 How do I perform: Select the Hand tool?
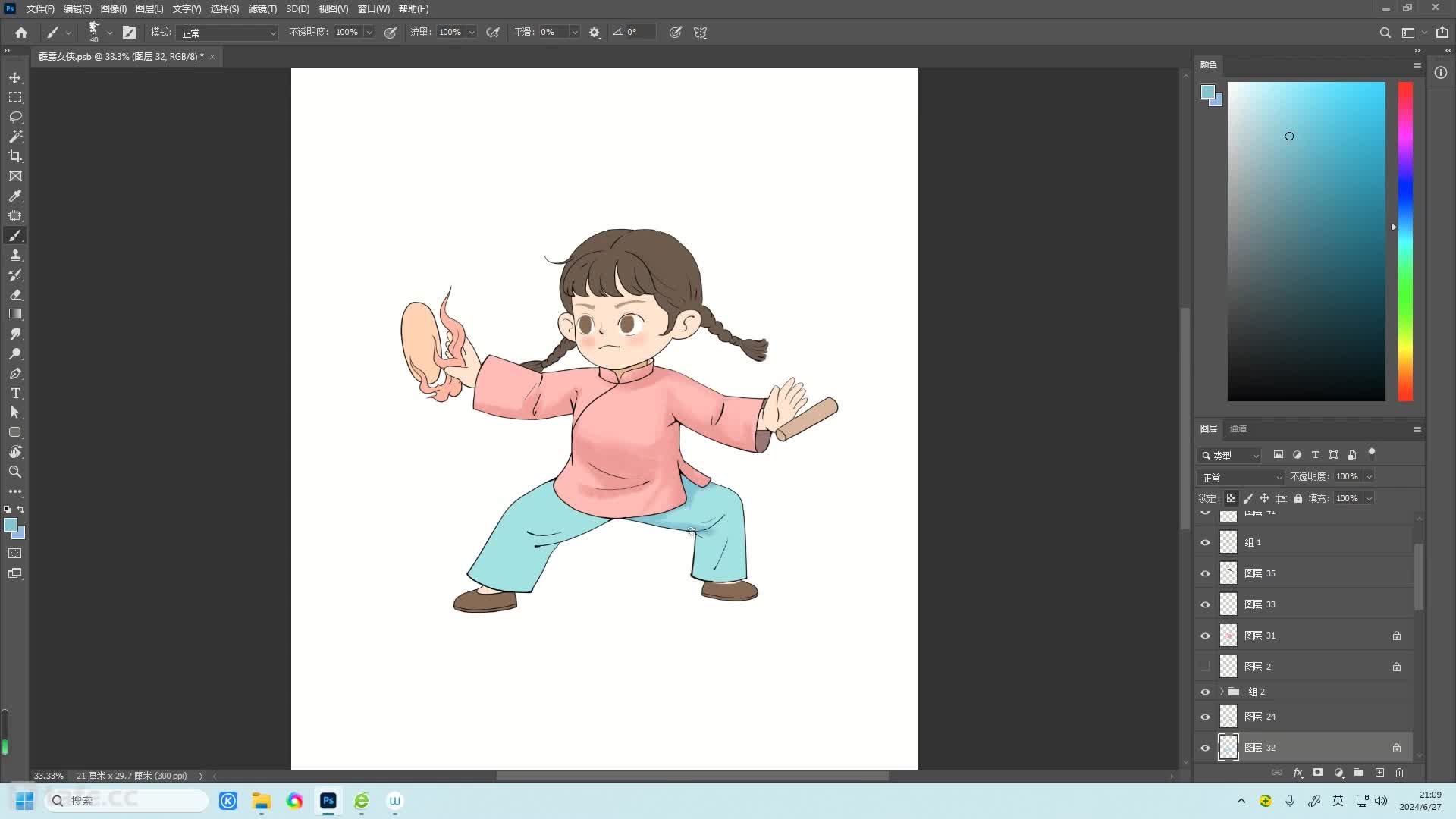pos(15,452)
